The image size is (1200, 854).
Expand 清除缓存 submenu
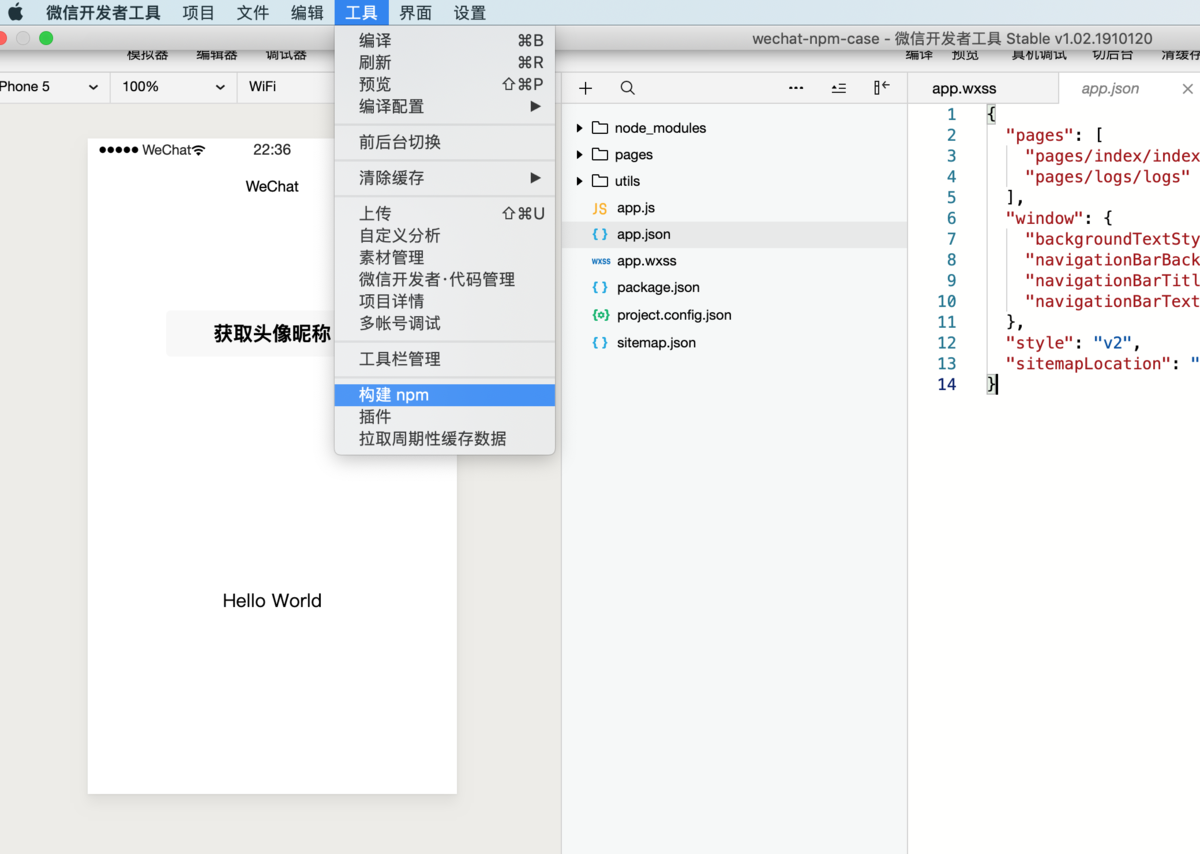point(445,178)
